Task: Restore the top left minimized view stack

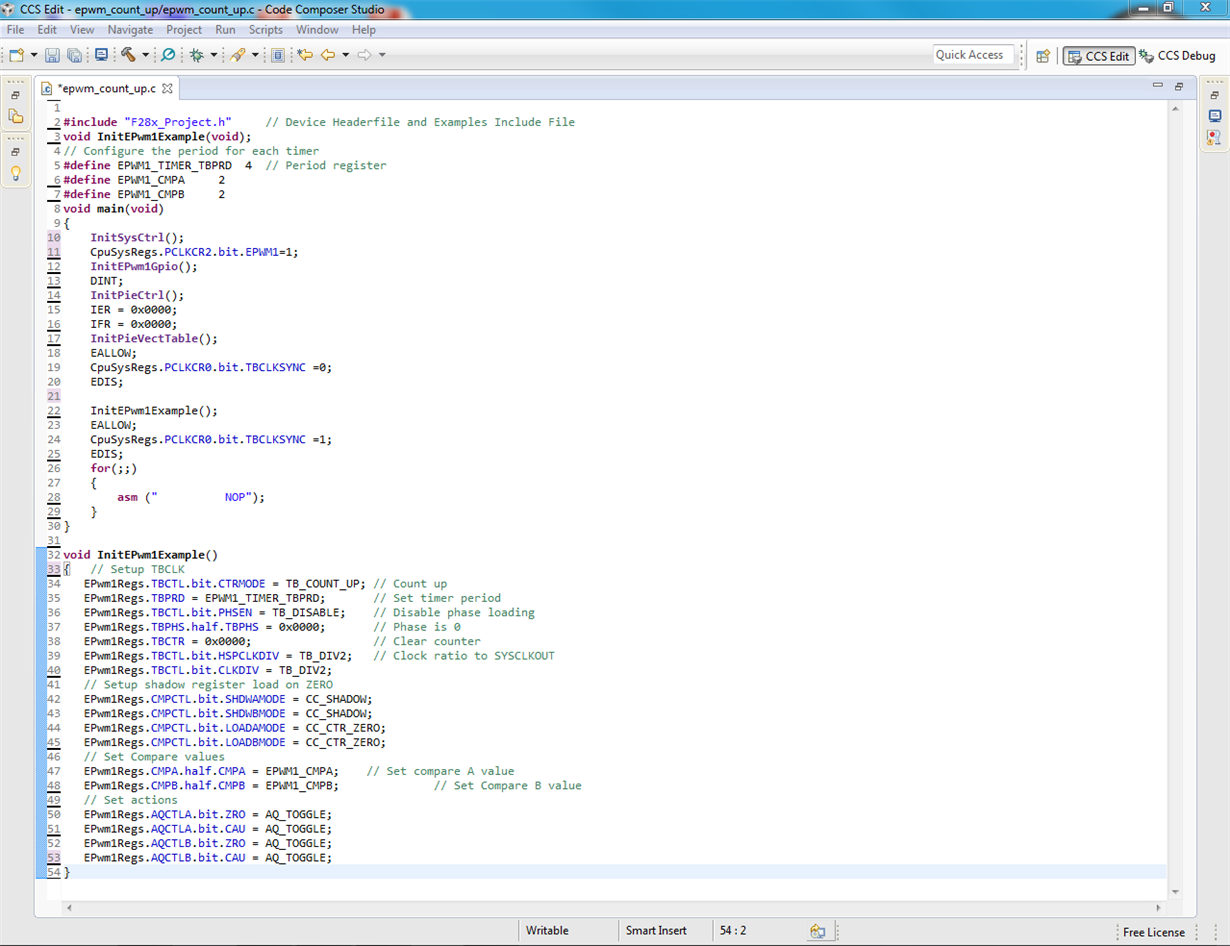Action: (x=16, y=95)
